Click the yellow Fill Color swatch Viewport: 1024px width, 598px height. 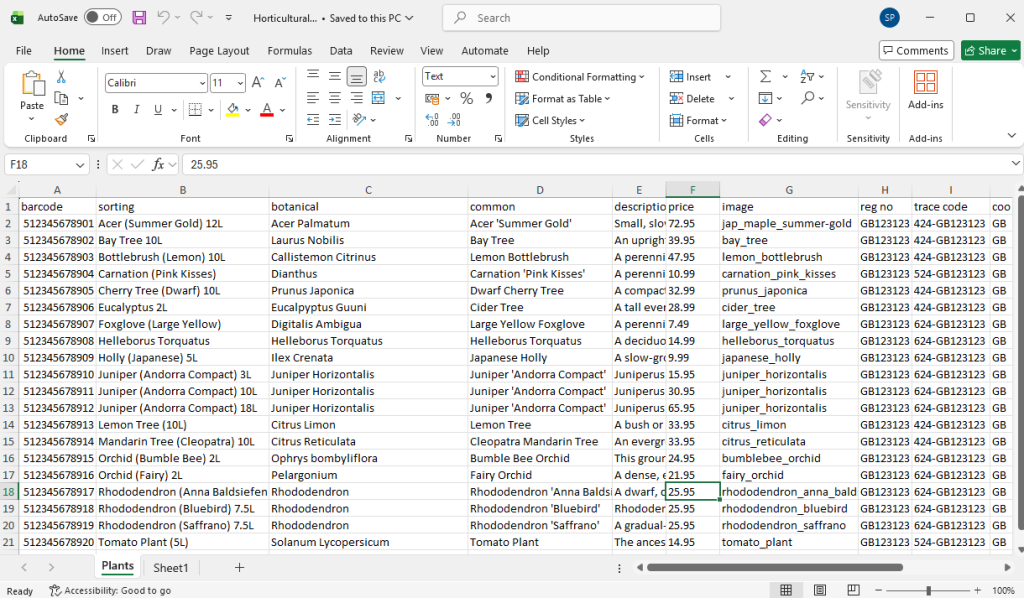pyautogui.click(x=232, y=110)
